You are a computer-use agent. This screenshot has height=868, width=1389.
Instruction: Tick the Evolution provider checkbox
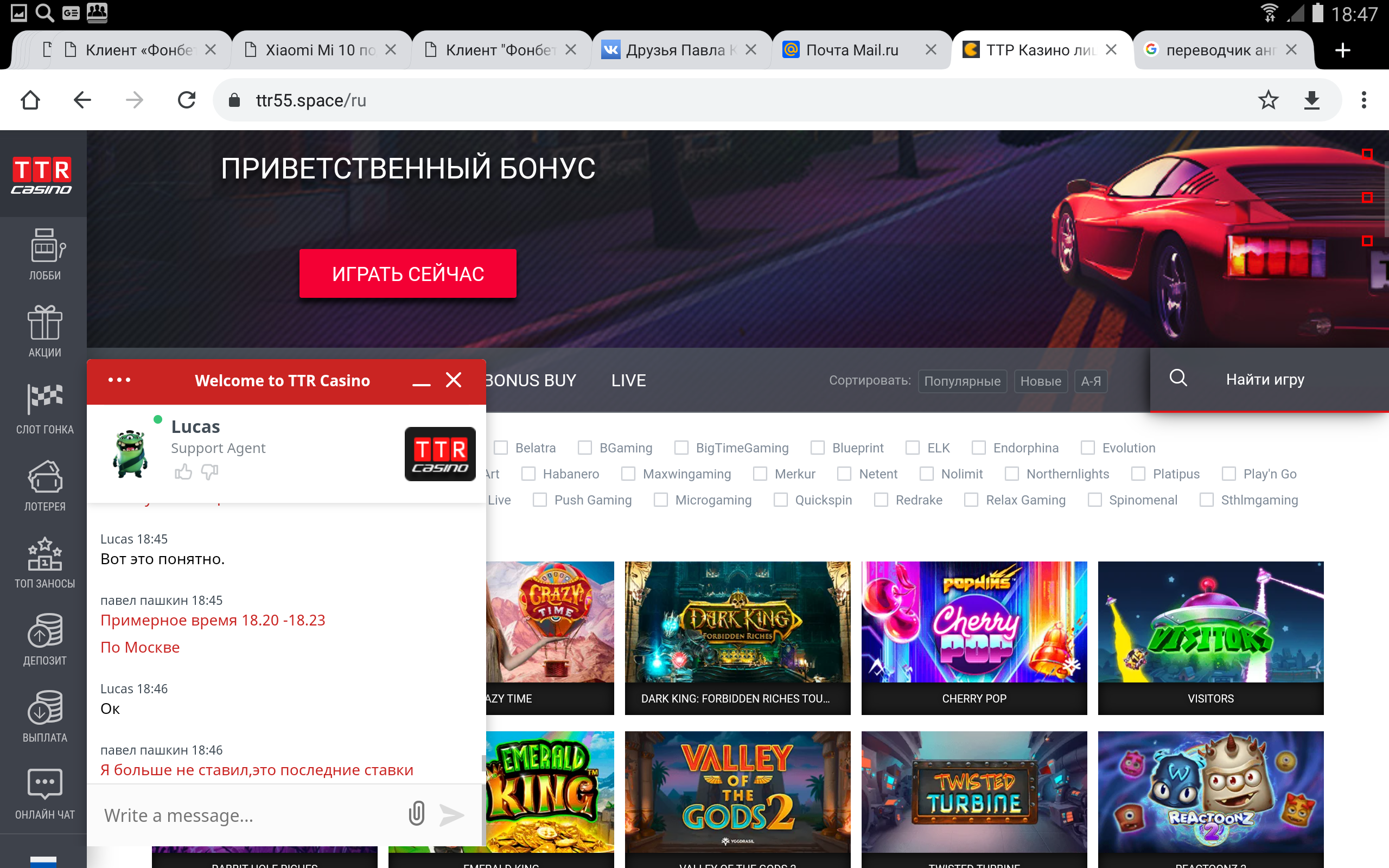(1088, 448)
